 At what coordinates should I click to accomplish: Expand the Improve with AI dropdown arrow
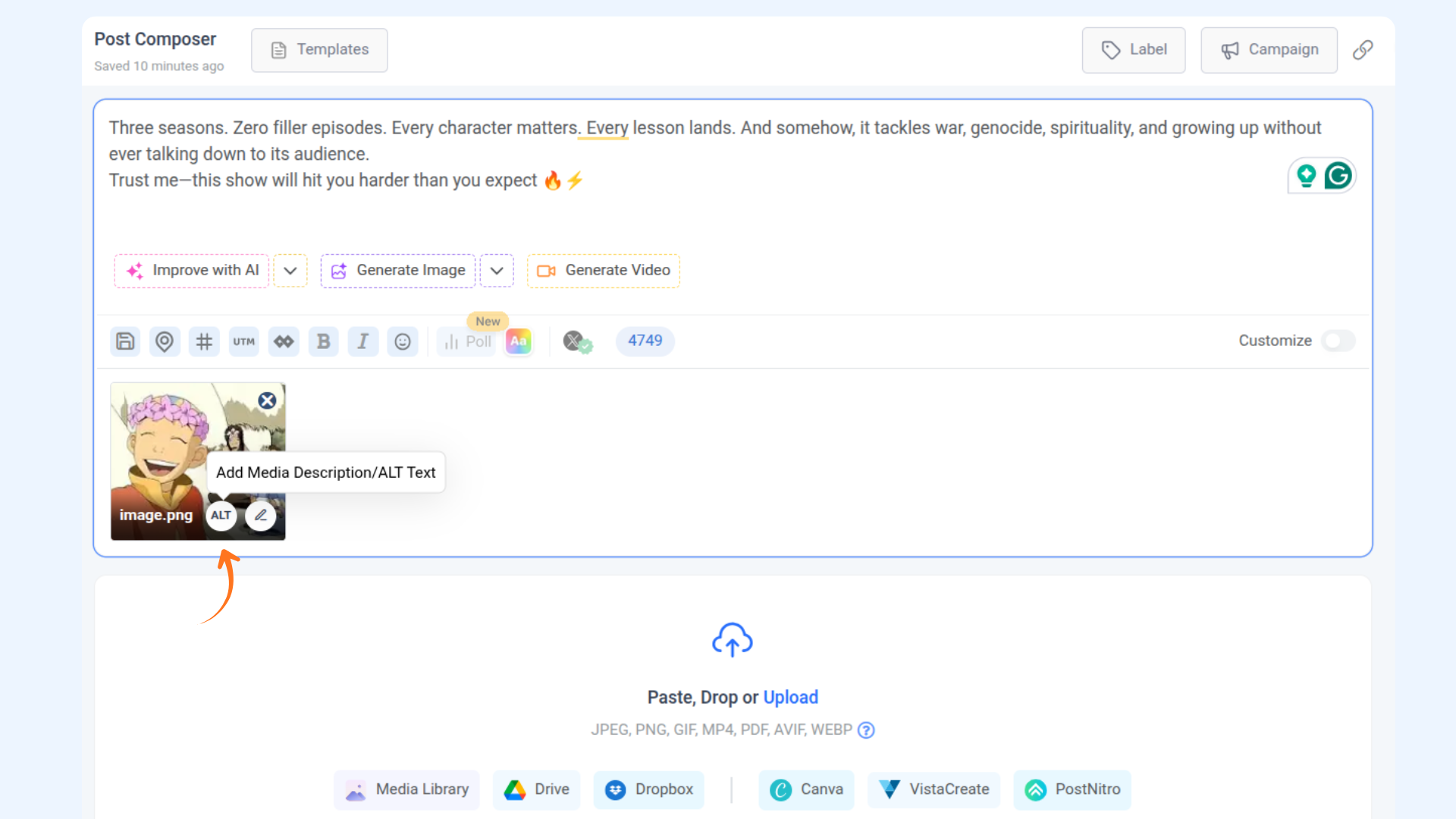290,271
